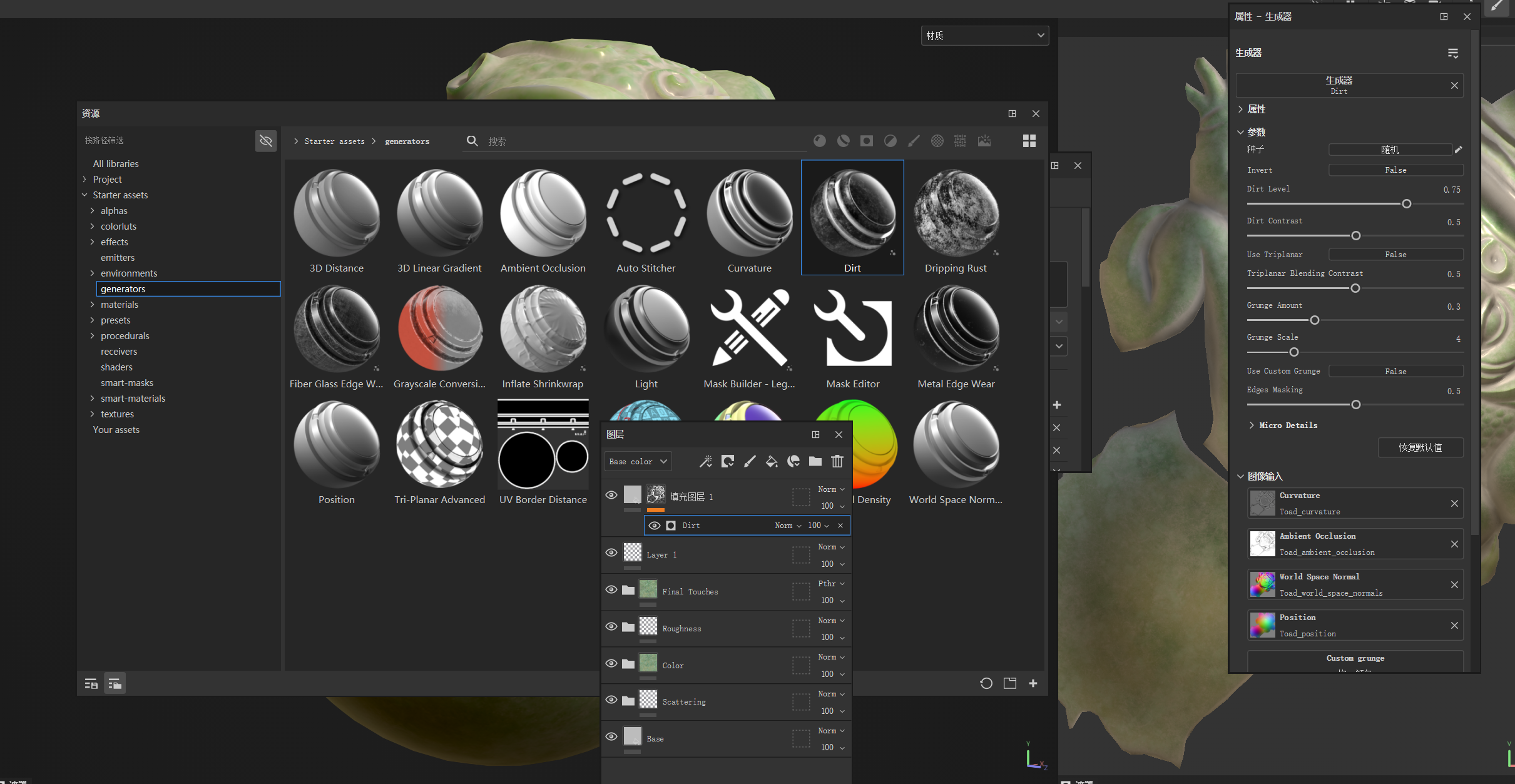
Task: Open Micro Details section in properties
Action: tap(1286, 425)
